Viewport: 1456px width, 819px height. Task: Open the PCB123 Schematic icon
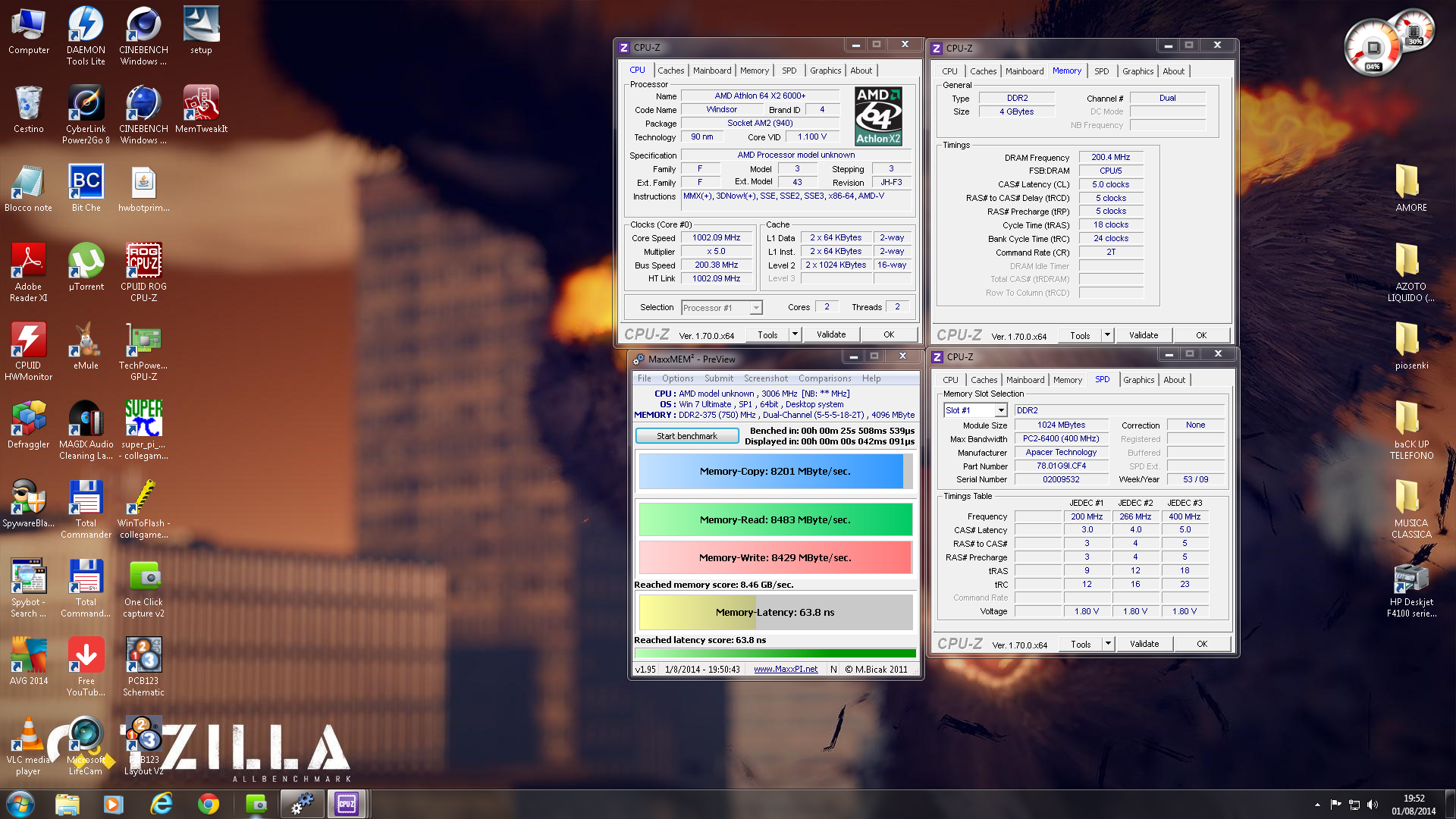143,667
